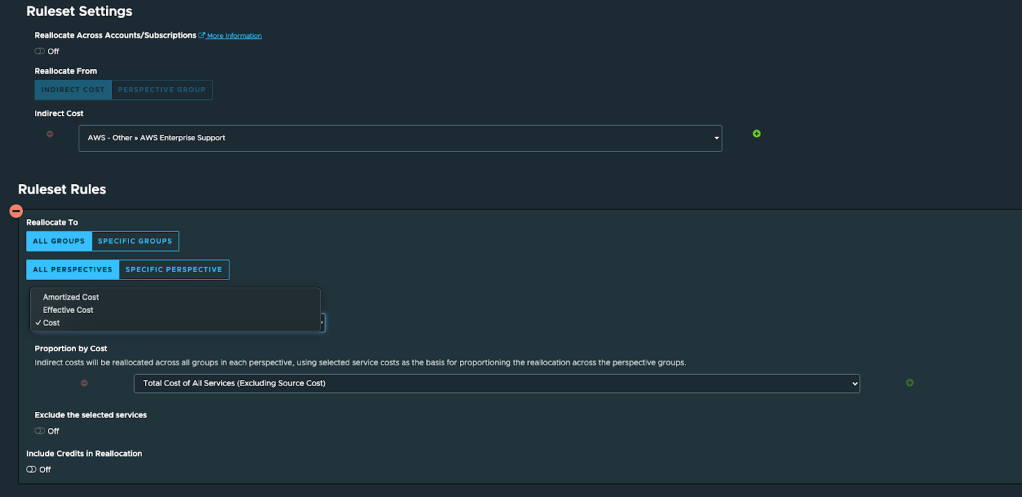Screen dimensions: 1022x497
Task: Choose Amortized Cost from the open list
Action: click(71, 297)
